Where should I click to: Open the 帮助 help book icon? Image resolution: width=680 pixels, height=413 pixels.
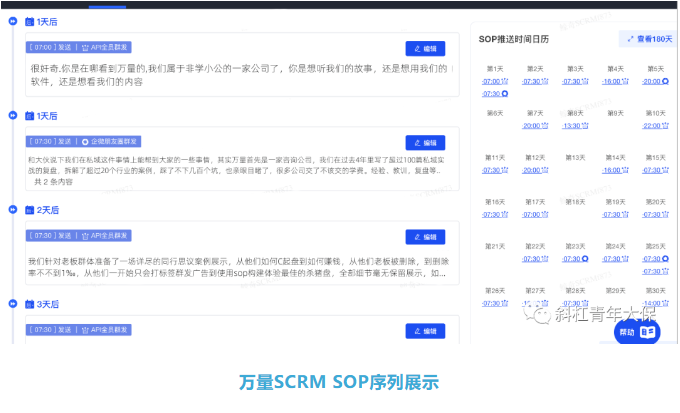(648, 332)
